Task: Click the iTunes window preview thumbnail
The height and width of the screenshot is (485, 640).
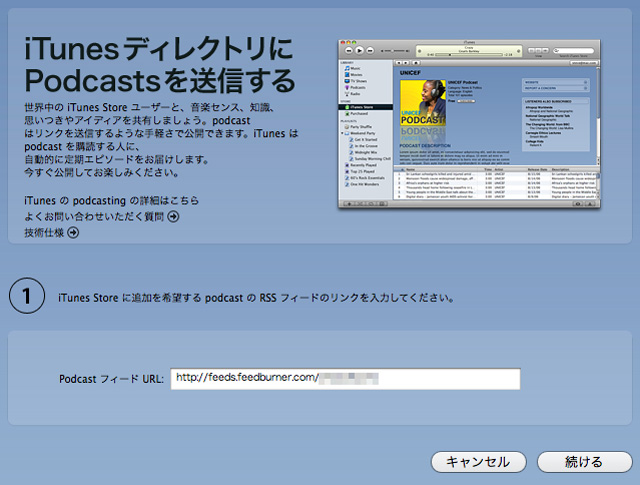Action: point(469,124)
